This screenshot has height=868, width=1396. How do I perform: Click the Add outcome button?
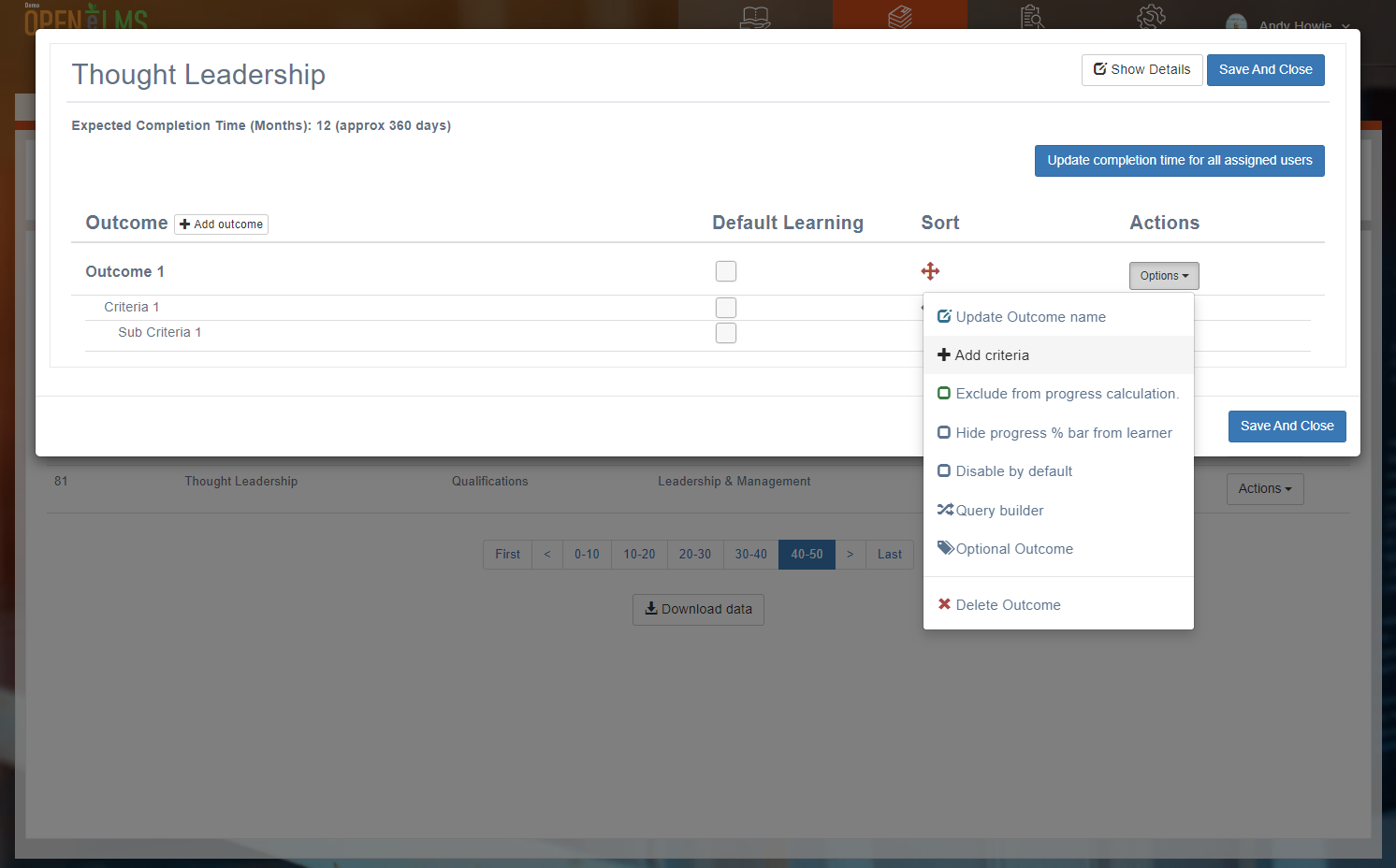pyautogui.click(x=221, y=224)
